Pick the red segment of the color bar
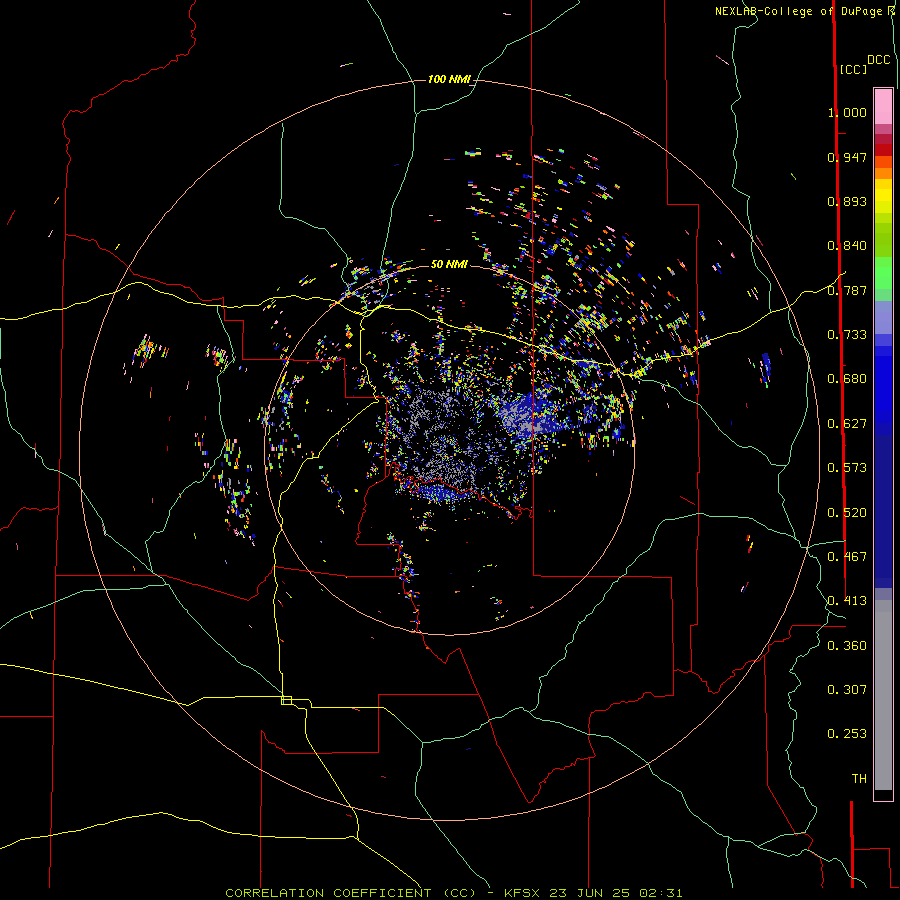This screenshot has width=900, height=900. pyautogui.click(x=883, y=150)
